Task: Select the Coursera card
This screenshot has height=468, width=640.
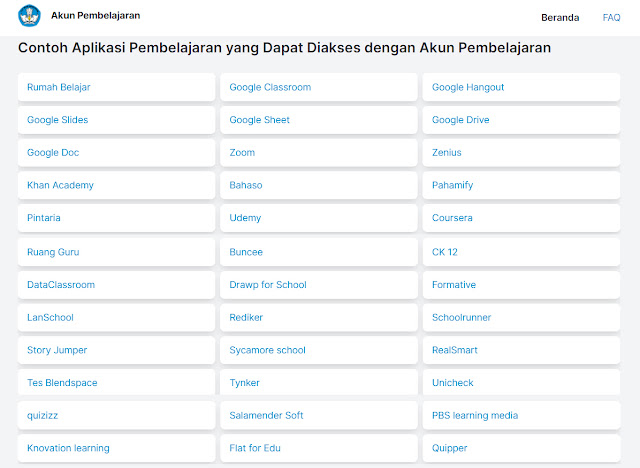Action: pos(521,218)
